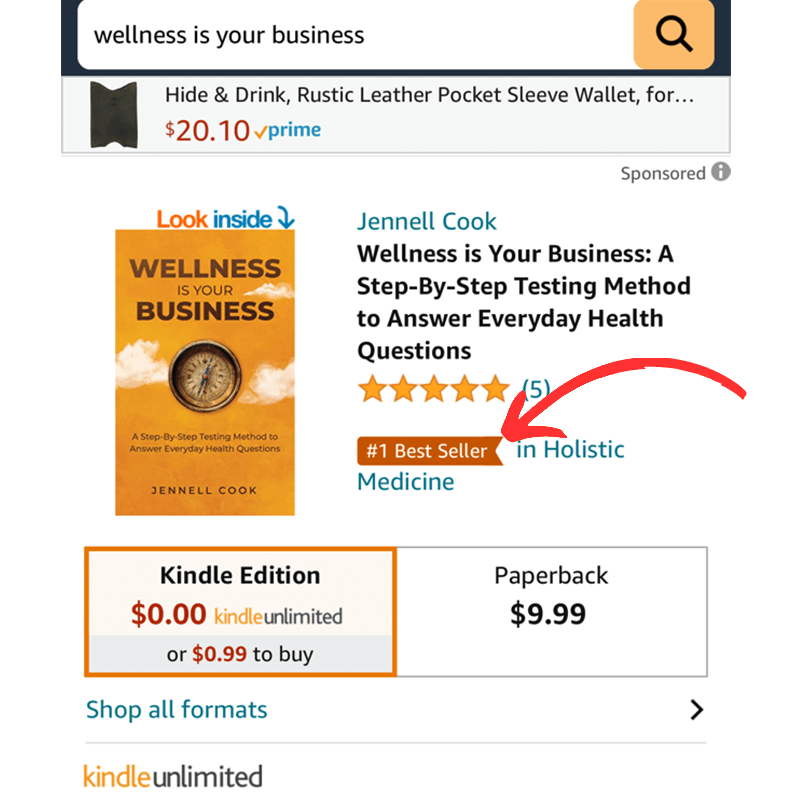This screenshot has height=800, width=800.
Task: Click the magnifying glass search button
Action: click(x=673, y=35)
